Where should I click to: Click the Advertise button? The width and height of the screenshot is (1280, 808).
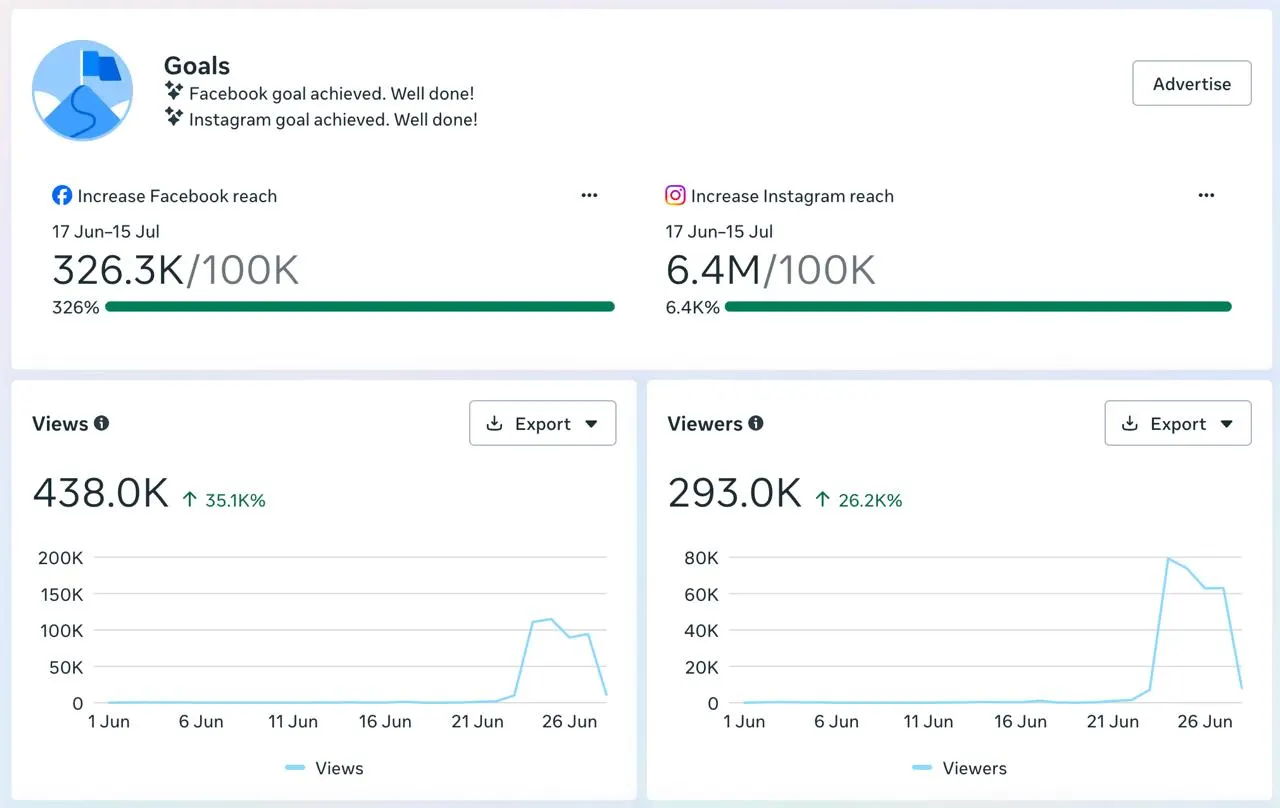[1192, 84]
